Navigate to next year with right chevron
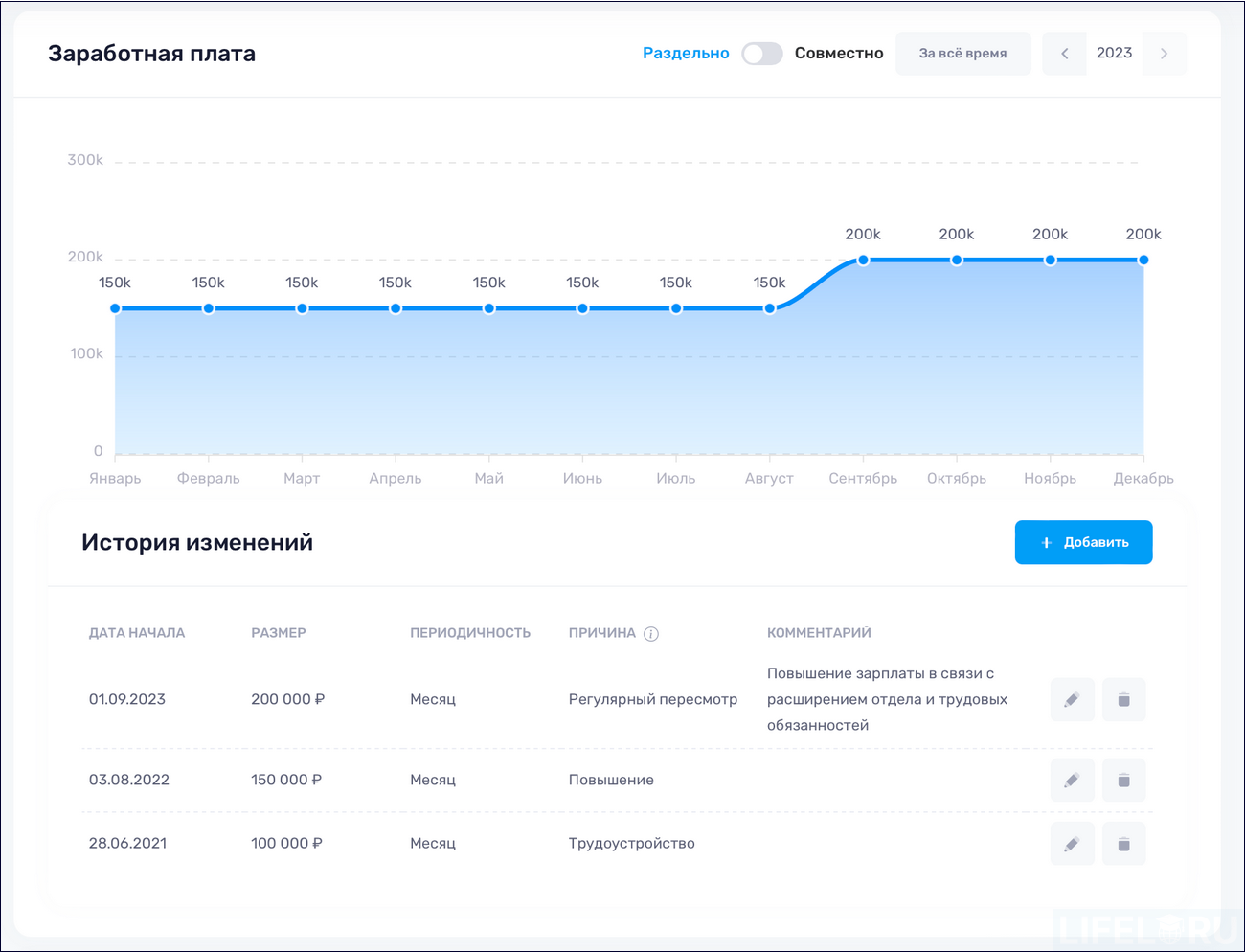Screen dimensions: 1245x952 pyautogui.click(x=1165, y=53)
